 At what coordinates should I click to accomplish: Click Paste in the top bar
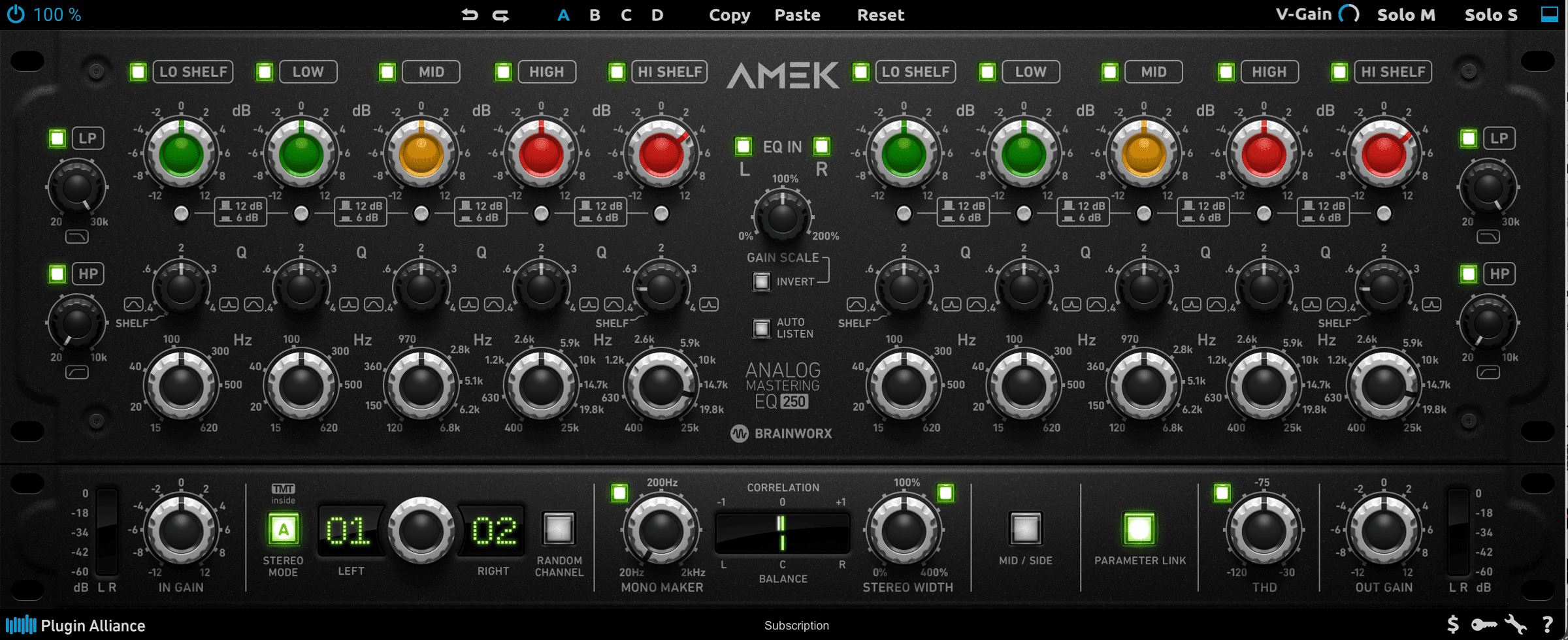(797, 15)
